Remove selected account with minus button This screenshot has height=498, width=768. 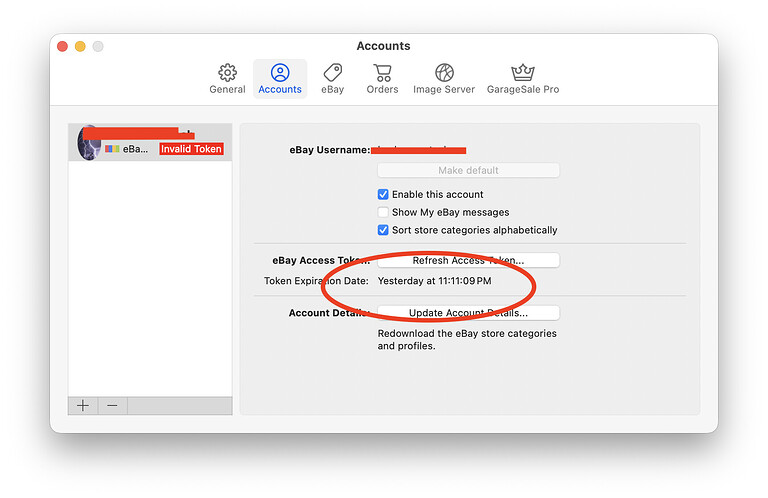pos(112,406)
